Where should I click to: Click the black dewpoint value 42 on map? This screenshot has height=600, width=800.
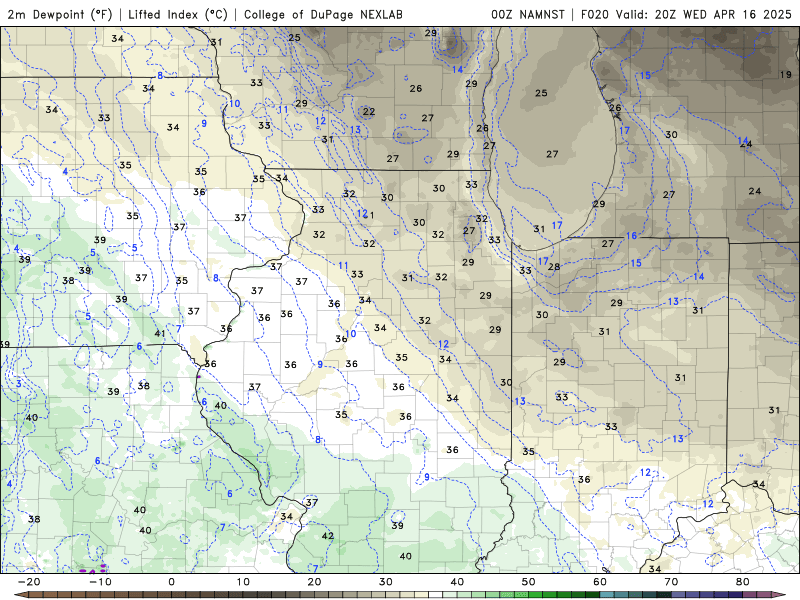[328, 536]
